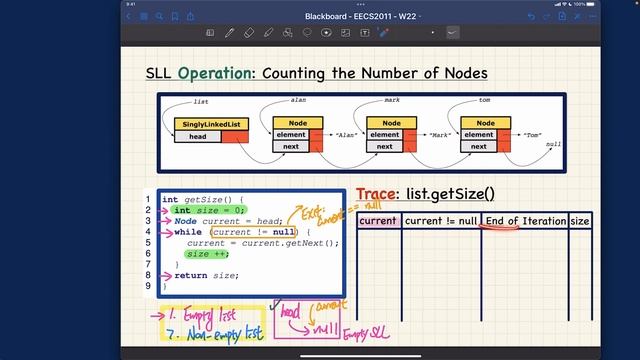Image resolution: width=640 pixels, height=360 pixels.
Task: Click the 'End of Iteration' column header
Action: tap(526, 221)
